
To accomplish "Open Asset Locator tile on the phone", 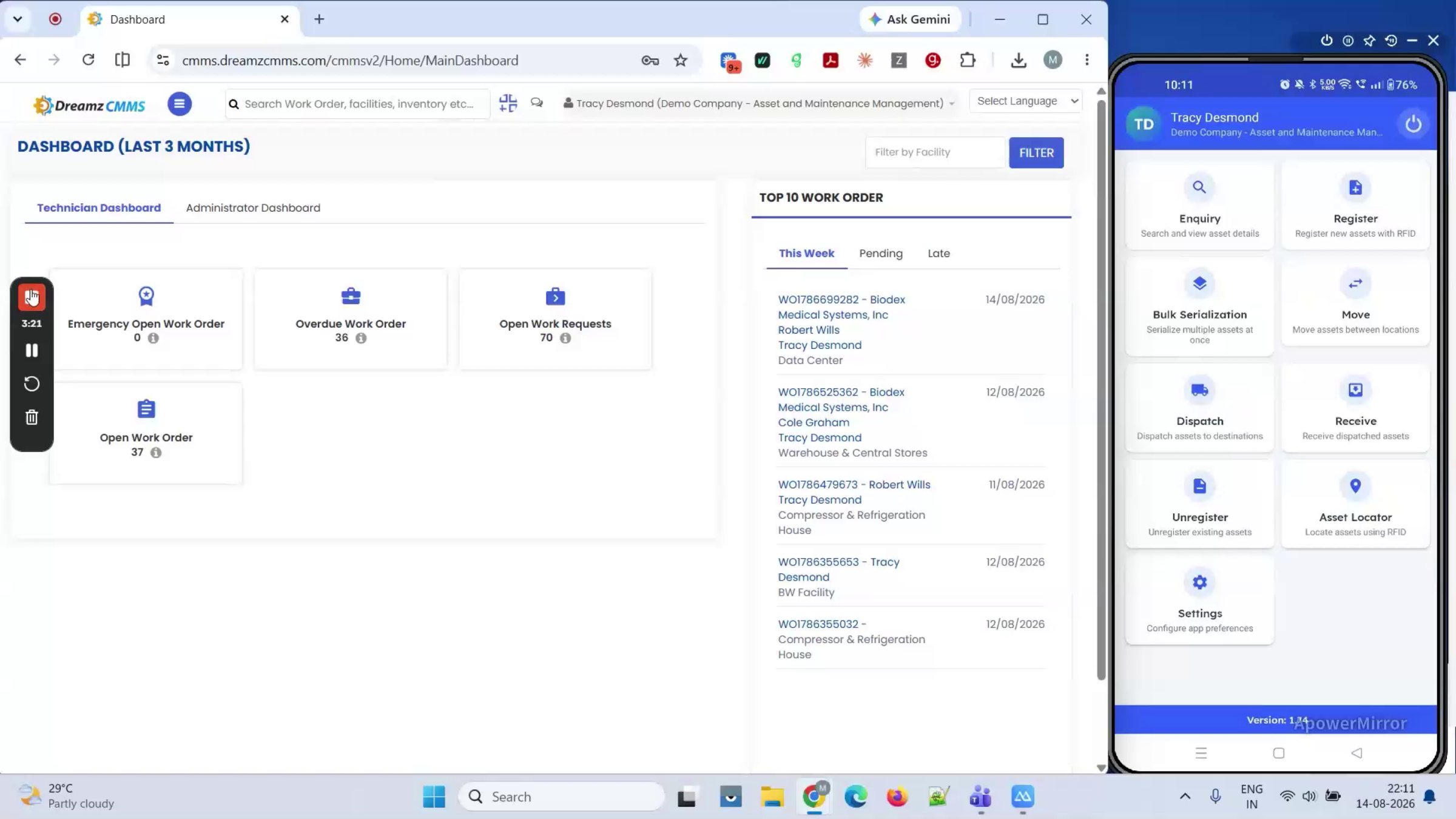I will [x=1355, y=504].
